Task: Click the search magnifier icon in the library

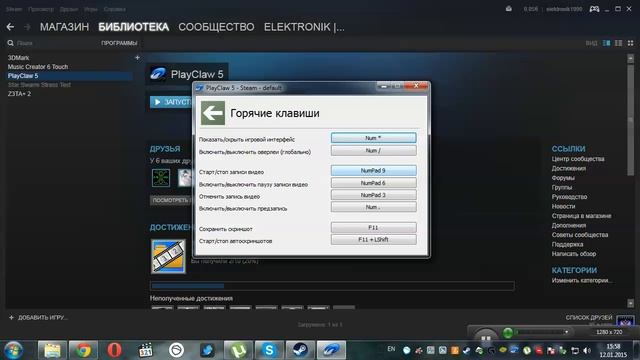Action: [x=11, y=43]
